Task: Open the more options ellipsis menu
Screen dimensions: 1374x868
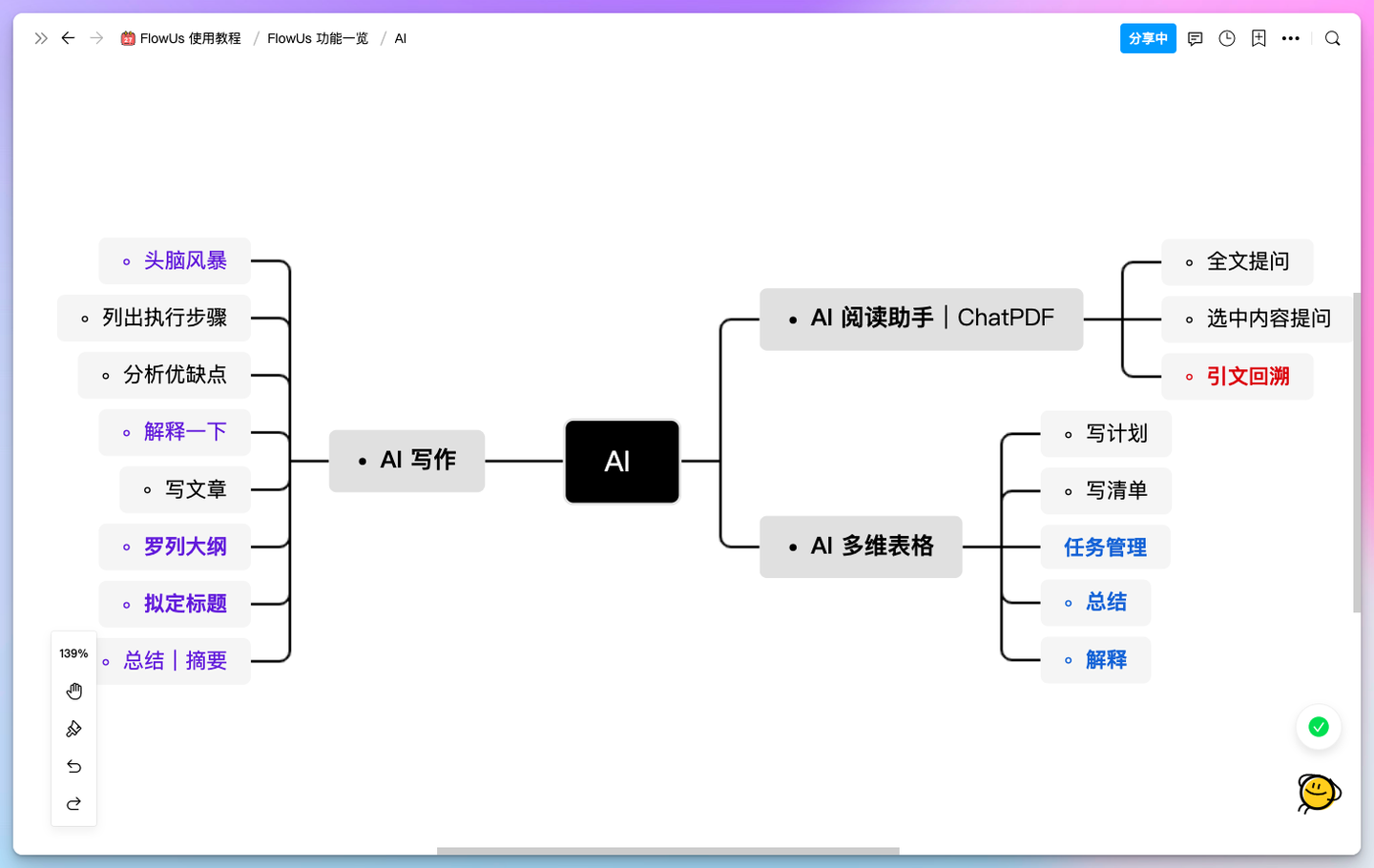Action: [1291, 38]
